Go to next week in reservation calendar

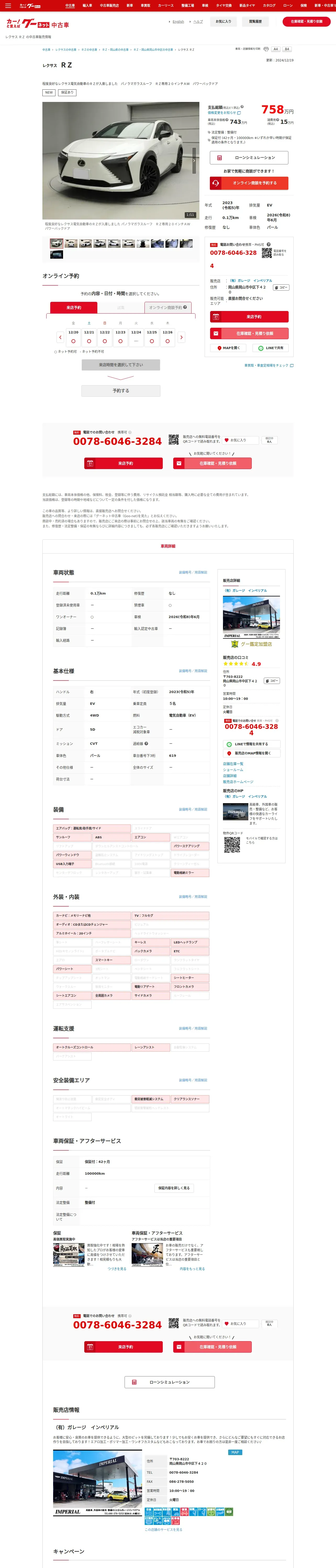pos(181,337)
